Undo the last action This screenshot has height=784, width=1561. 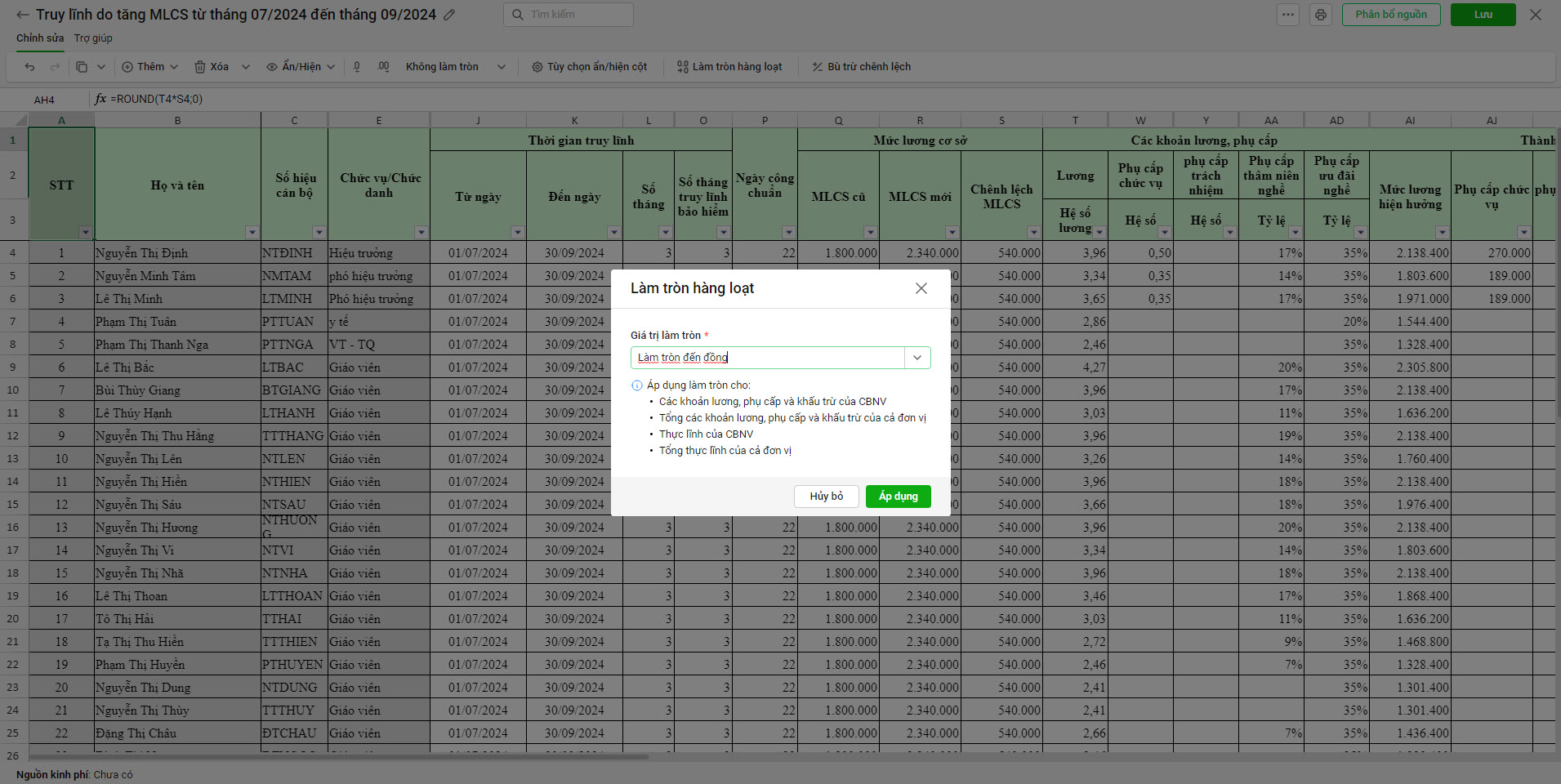[x=30, y=67]
